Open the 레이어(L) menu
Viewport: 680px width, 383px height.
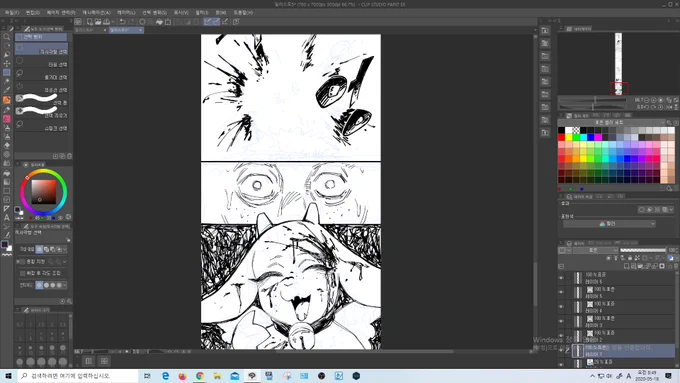pyautogui.click(x=126, y=13)
